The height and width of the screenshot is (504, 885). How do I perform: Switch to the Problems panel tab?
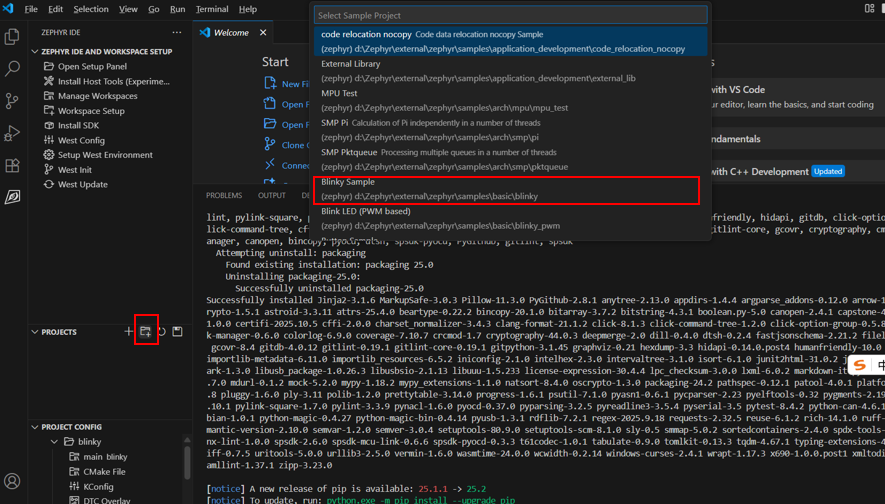(x=224, y=196)
